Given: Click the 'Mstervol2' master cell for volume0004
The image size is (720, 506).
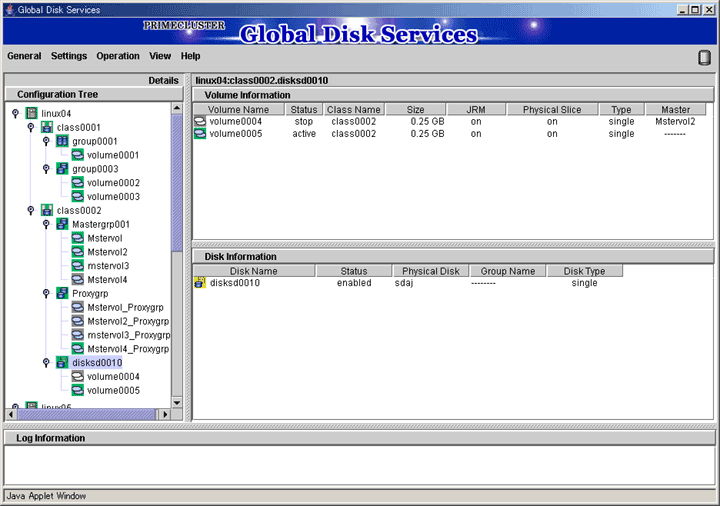Looking at the screenshot, I should tap(675, 121).
